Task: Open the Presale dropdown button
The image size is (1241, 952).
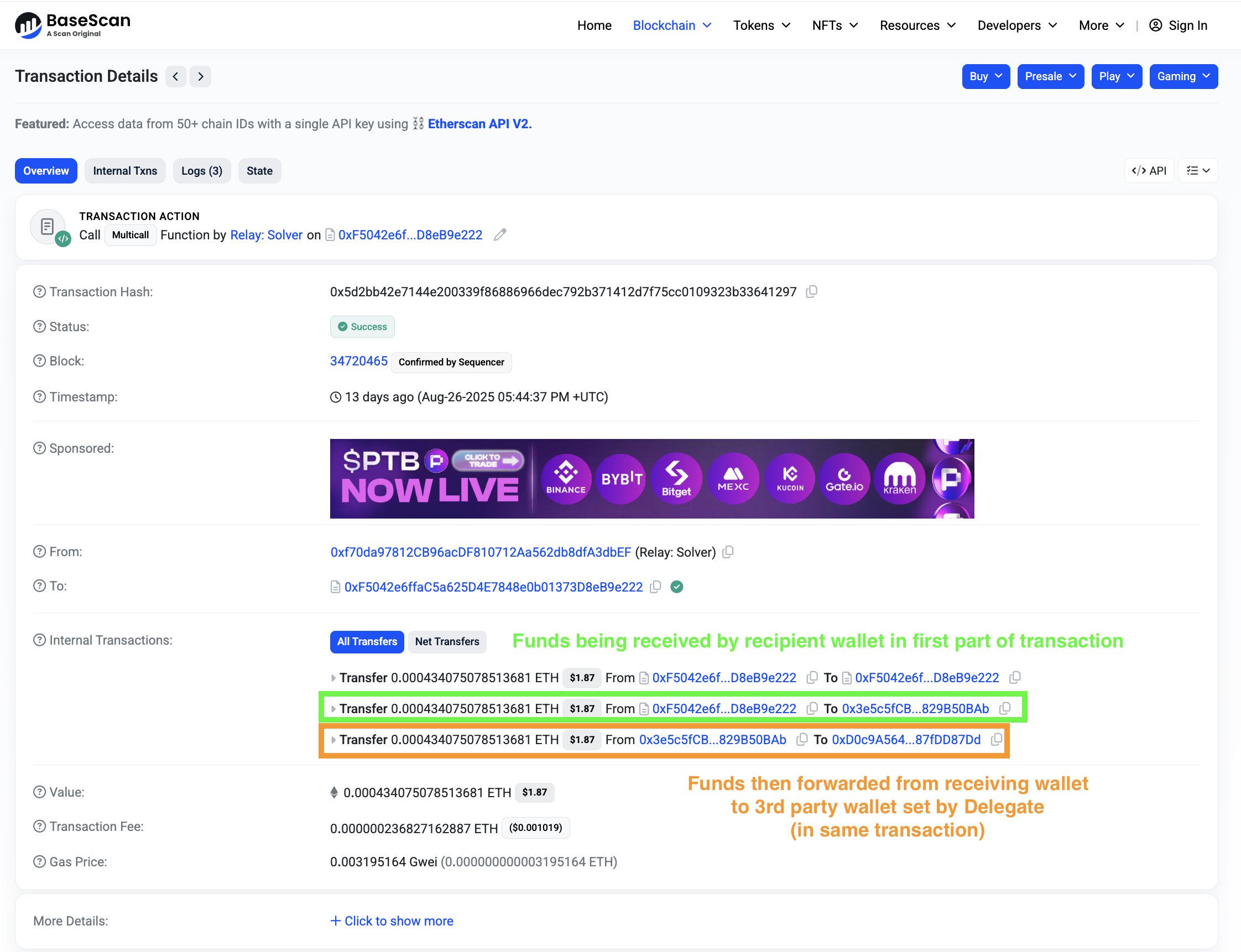Action: point(1050,76)
